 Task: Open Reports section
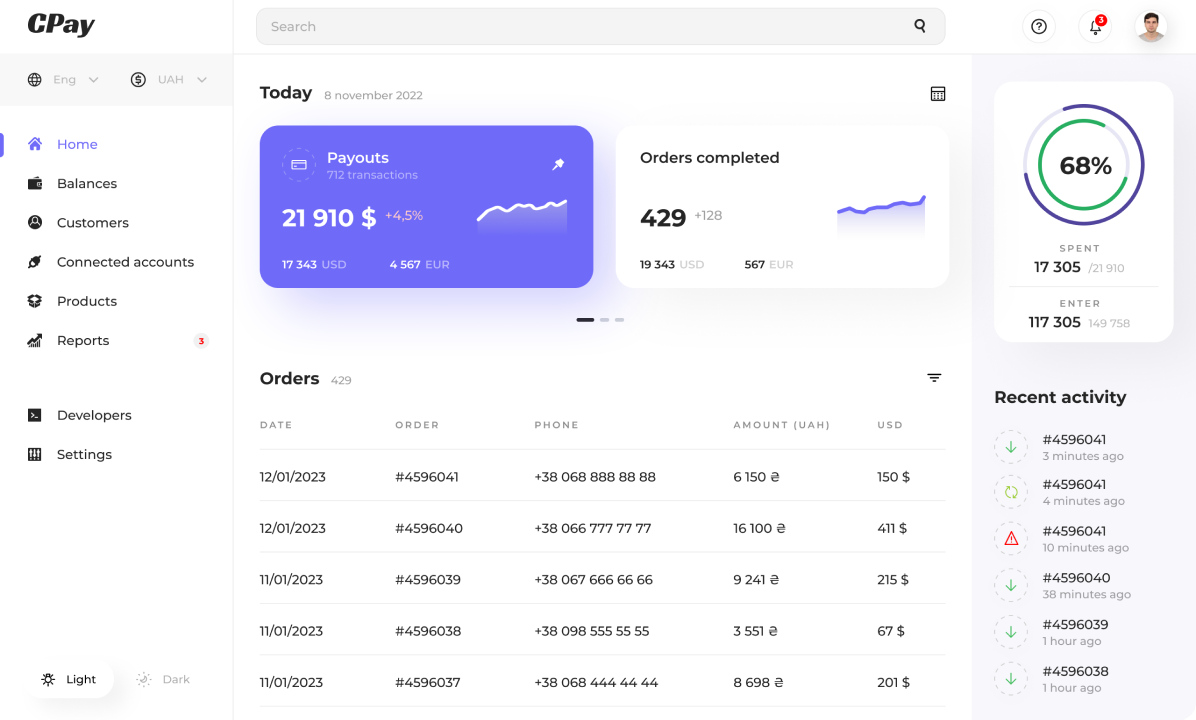[83, 341]
